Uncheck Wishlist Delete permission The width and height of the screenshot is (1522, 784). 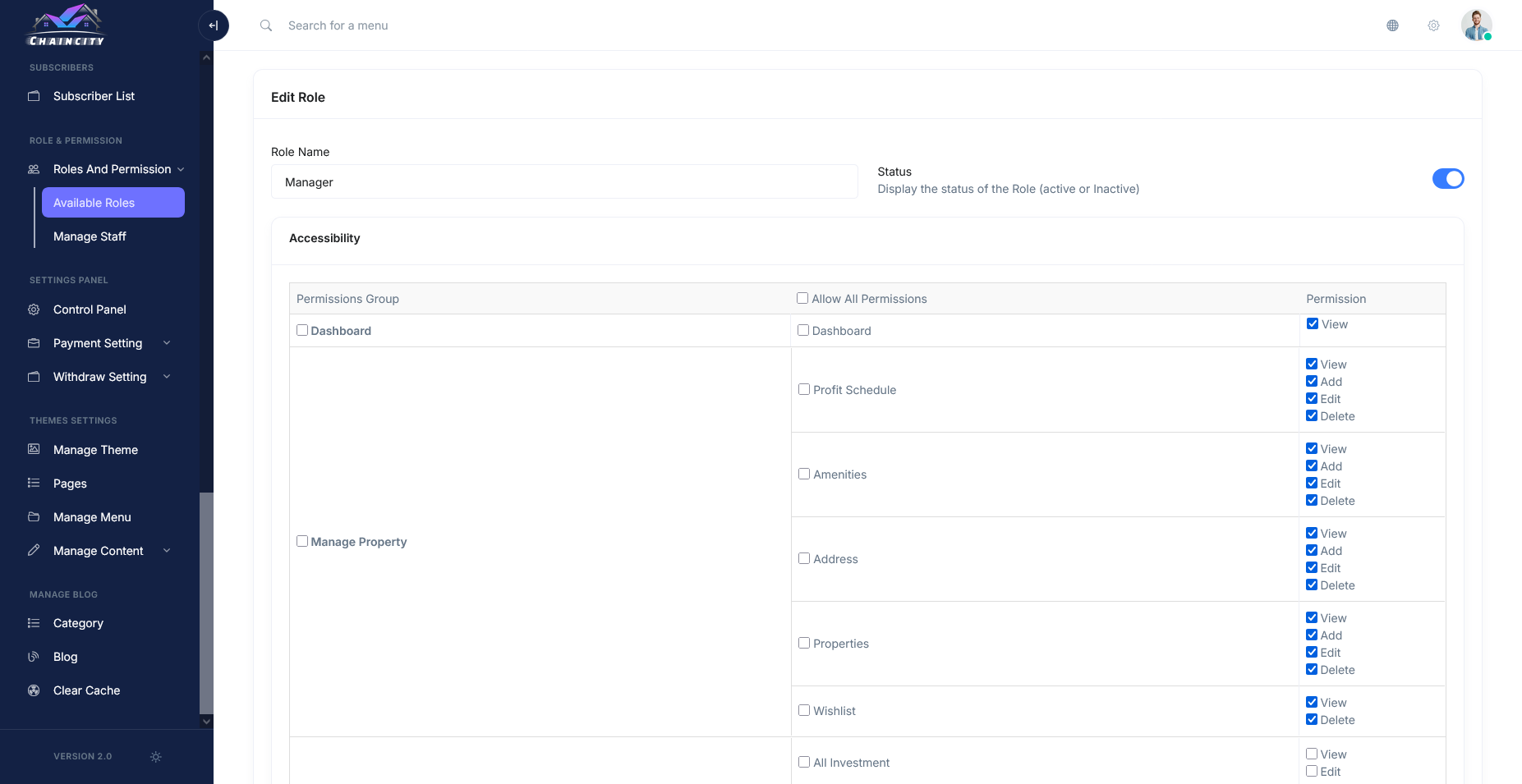pyautogui.click(x=1312, y=719)
